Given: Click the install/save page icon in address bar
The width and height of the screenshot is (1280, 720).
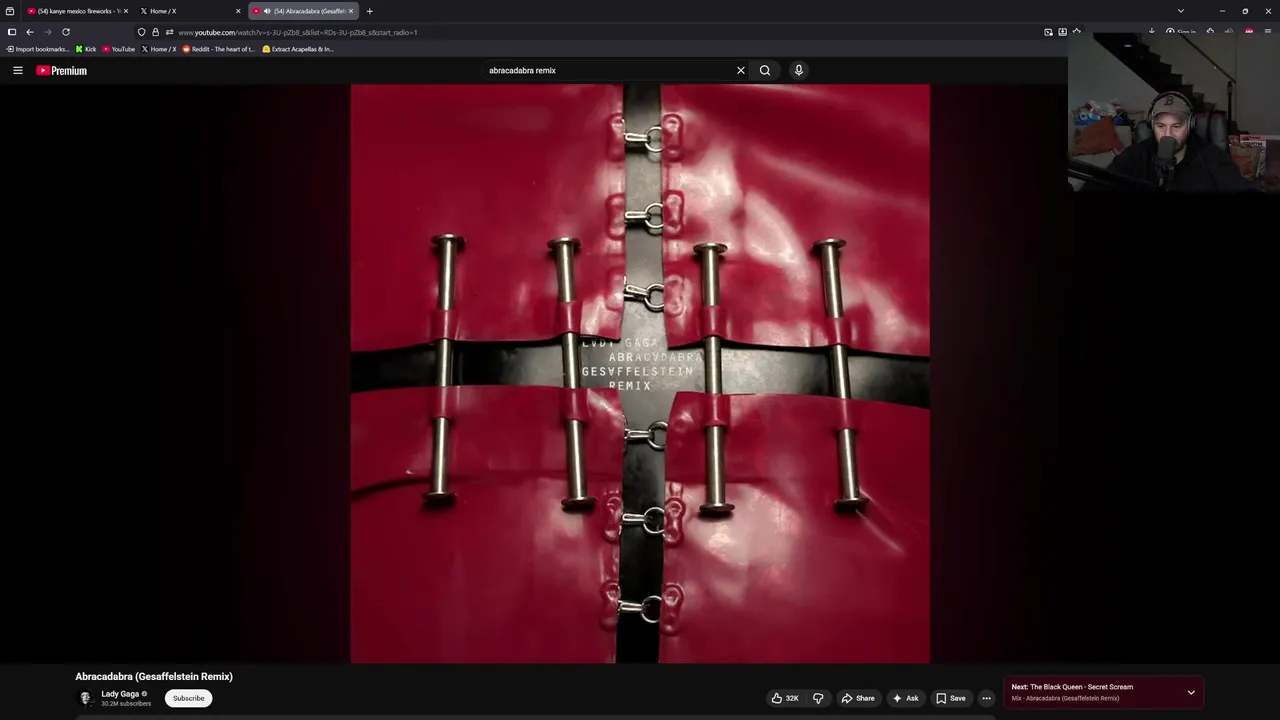Looking at the screenshot, I should pyautogui.click(x=1062, y=32).
